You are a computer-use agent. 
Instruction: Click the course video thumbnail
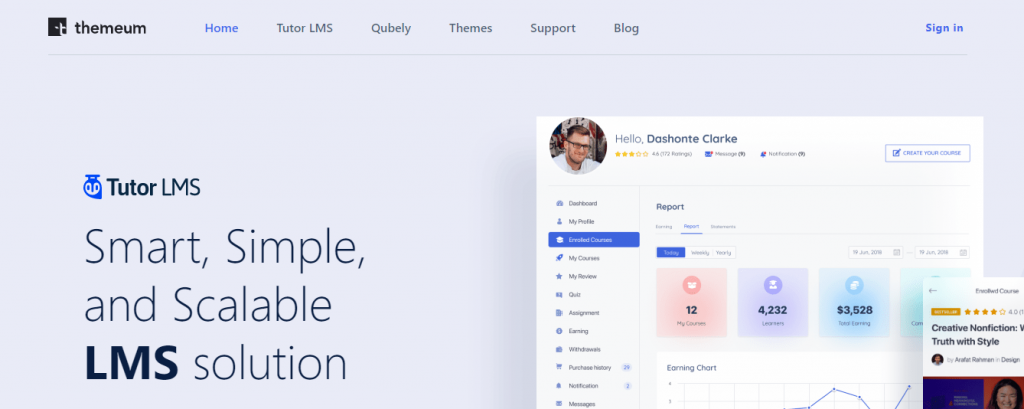(973, 393)
